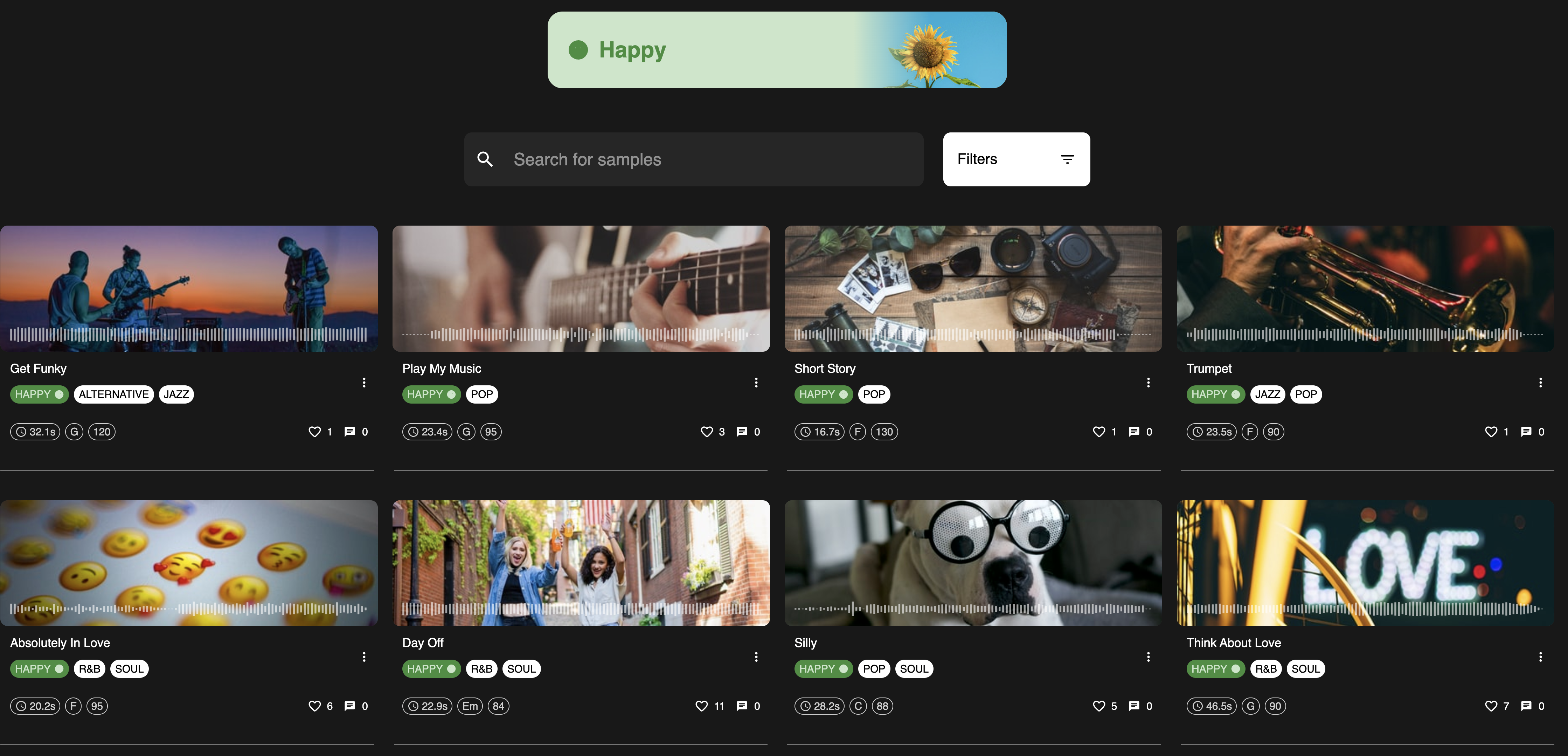This screenshot has width=1568, height=756.
Task: Open Trumpet three-dot options menu
Action: coord(1540,383)
